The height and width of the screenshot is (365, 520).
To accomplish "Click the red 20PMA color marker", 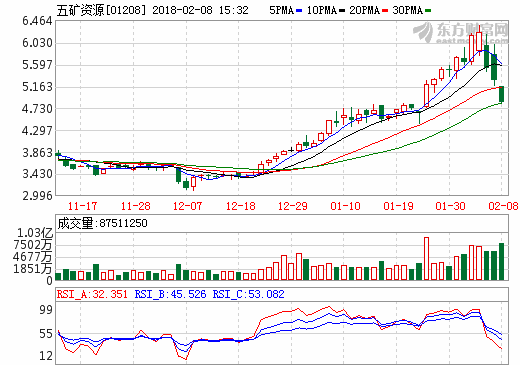I will click(385, 11).
